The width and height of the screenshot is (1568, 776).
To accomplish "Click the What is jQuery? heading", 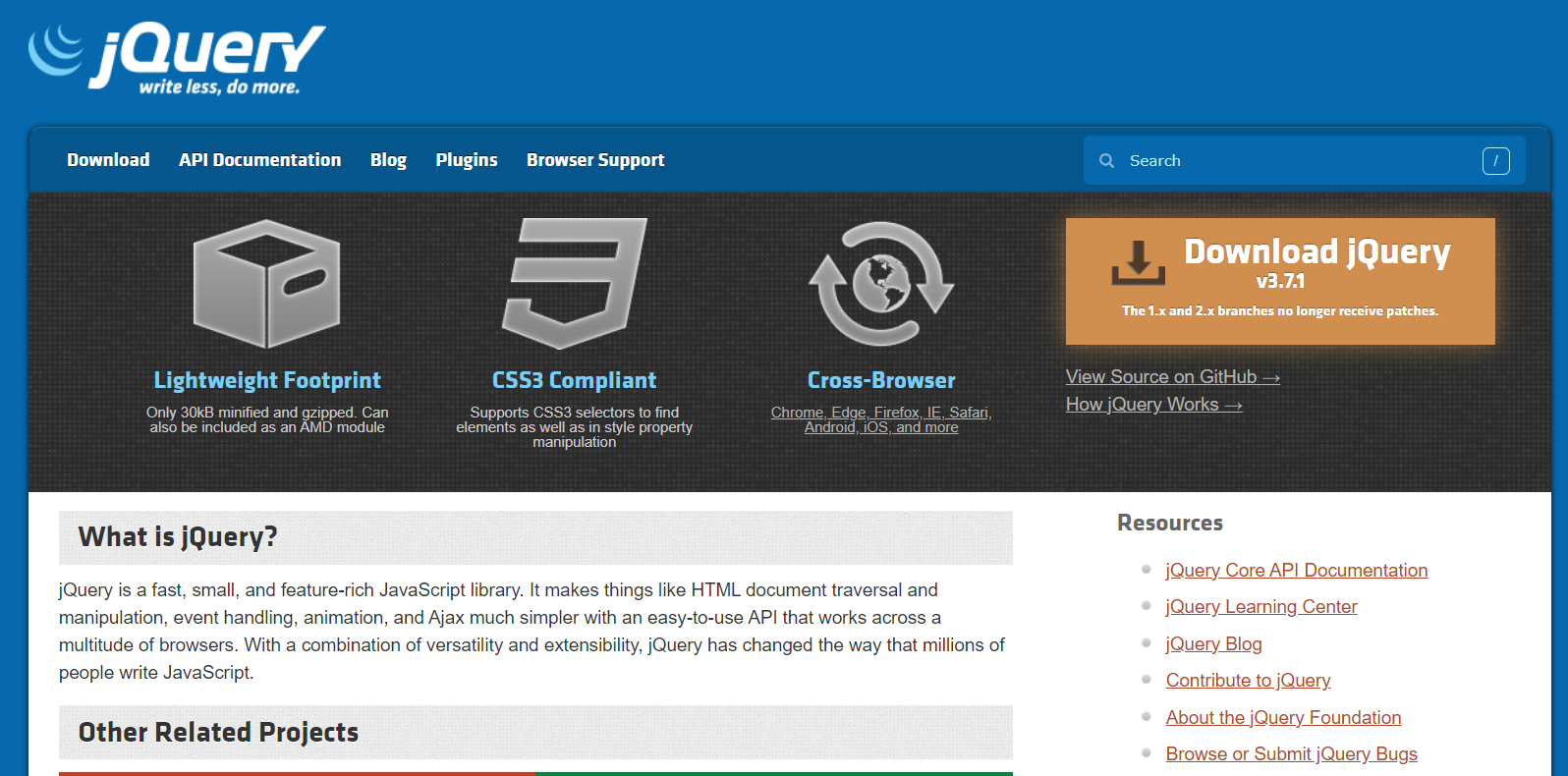I will 178,537.
